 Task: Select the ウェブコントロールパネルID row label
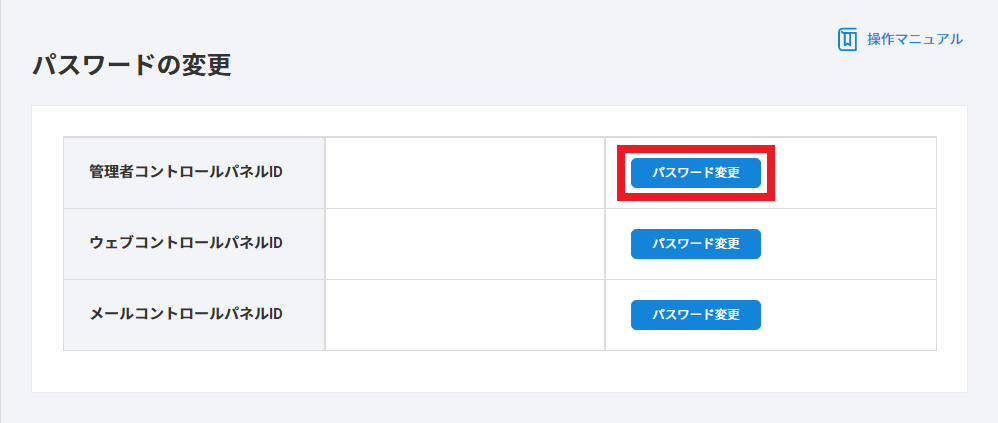click(x=186, y=244)
